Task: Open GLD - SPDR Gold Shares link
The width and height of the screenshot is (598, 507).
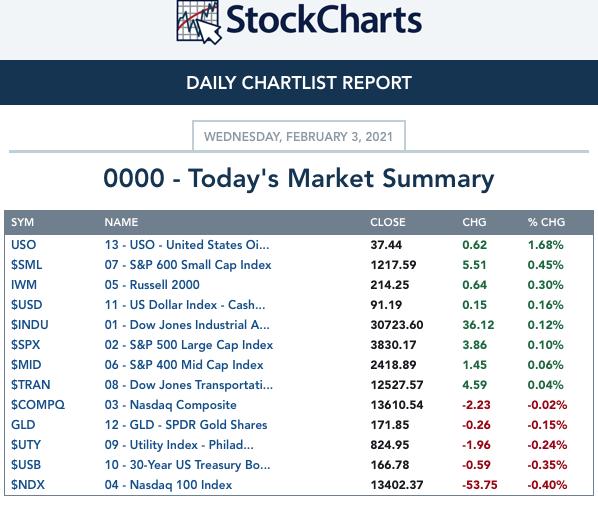Action: click(x=186, y=425)
